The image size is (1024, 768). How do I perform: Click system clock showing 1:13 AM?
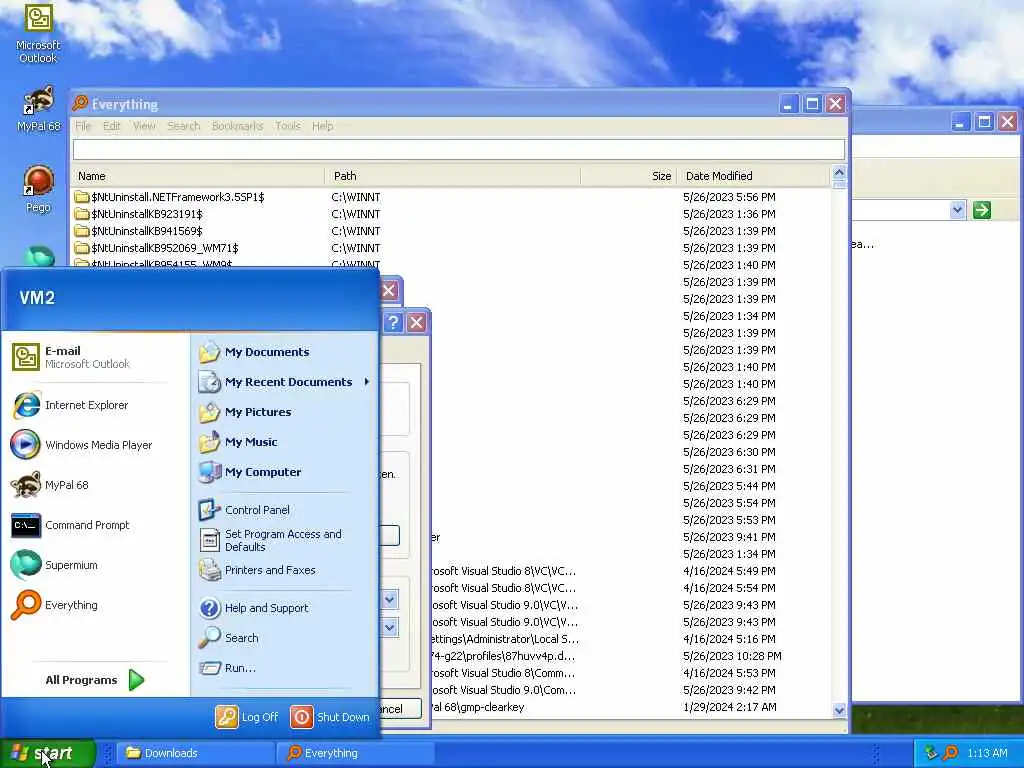(x=987, y=753)
